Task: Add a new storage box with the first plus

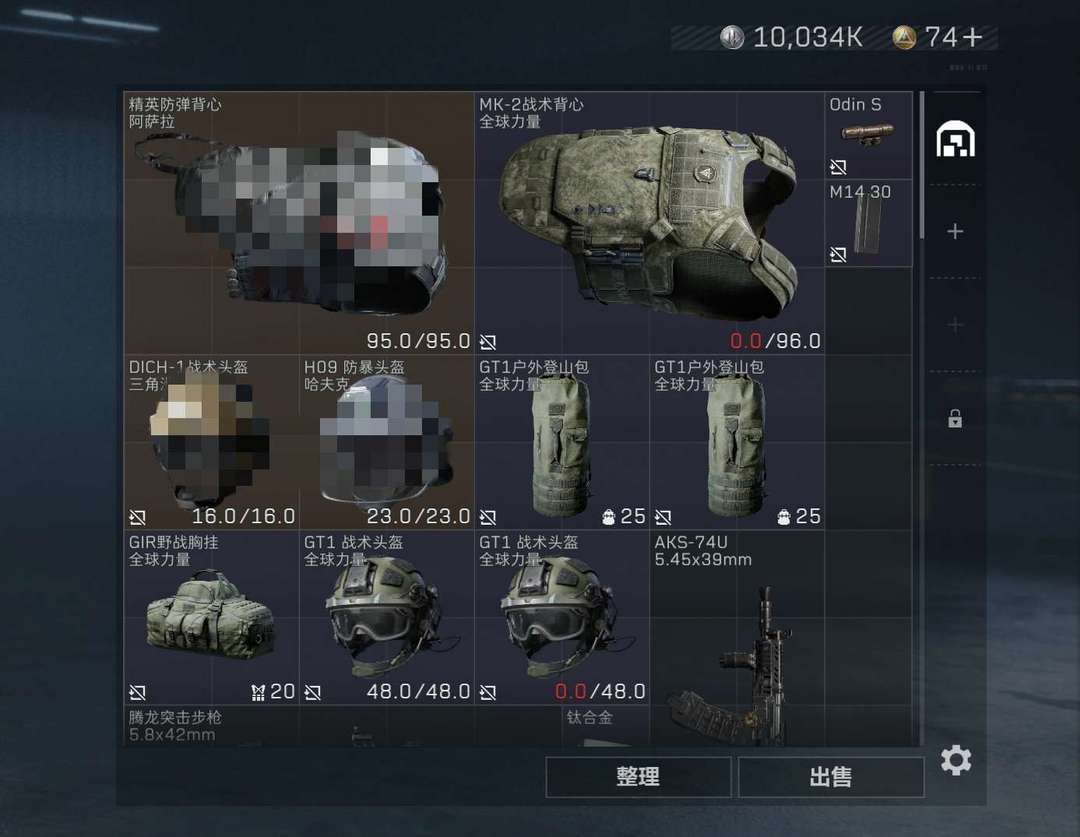Action: point(955,231)
